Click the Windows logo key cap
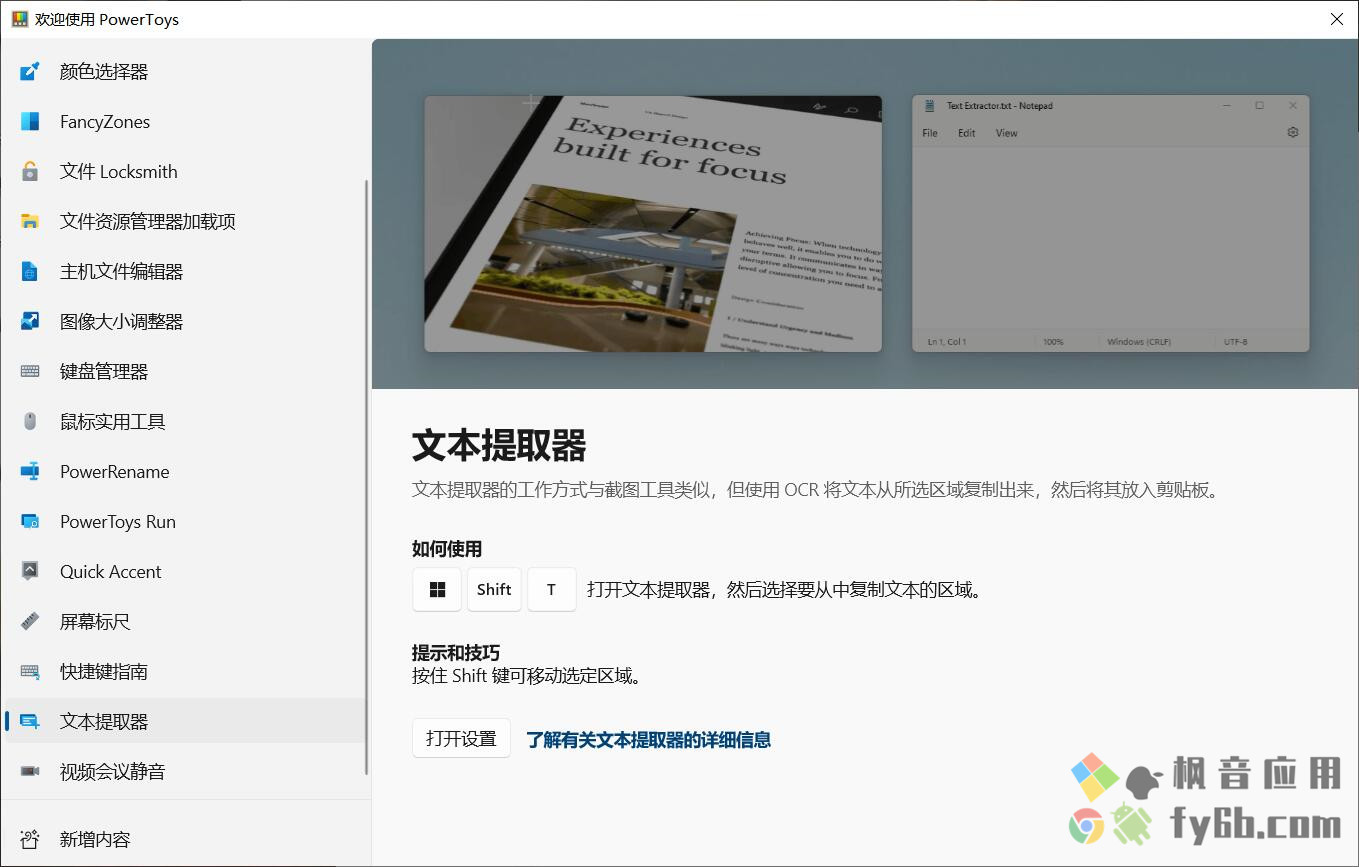Screen dimensions: 1359x867 pyautogui.click(x=437, y=589)
